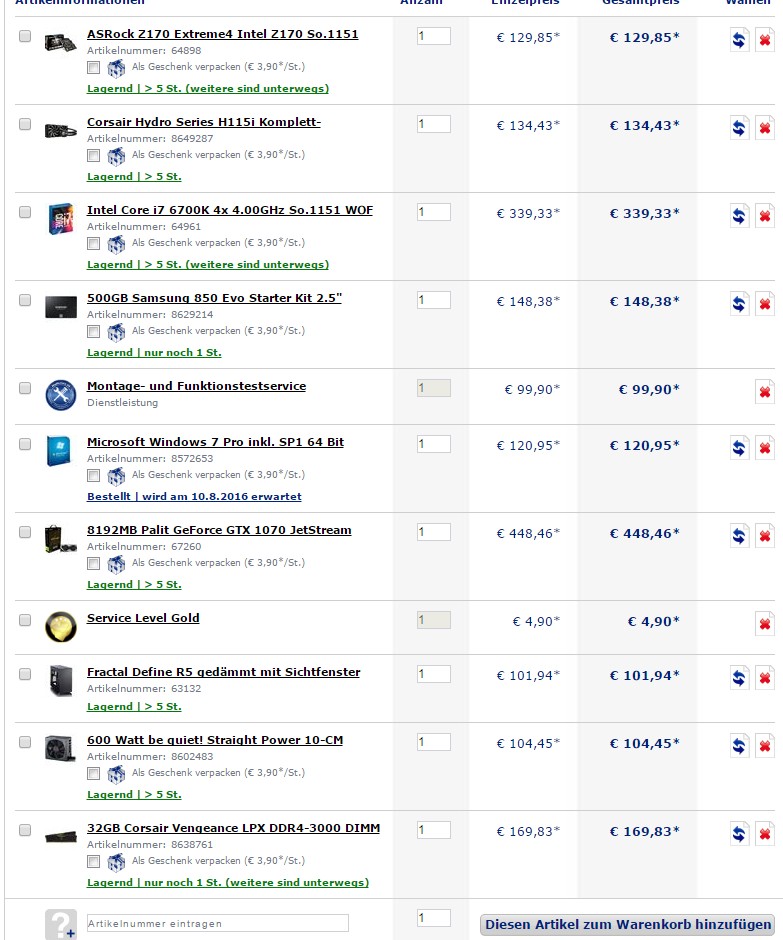The image size is (783, 940).
Task: Click 'Diesen Artikel zum Warenkorb hinzufügen' button
Action: (628, 925)
